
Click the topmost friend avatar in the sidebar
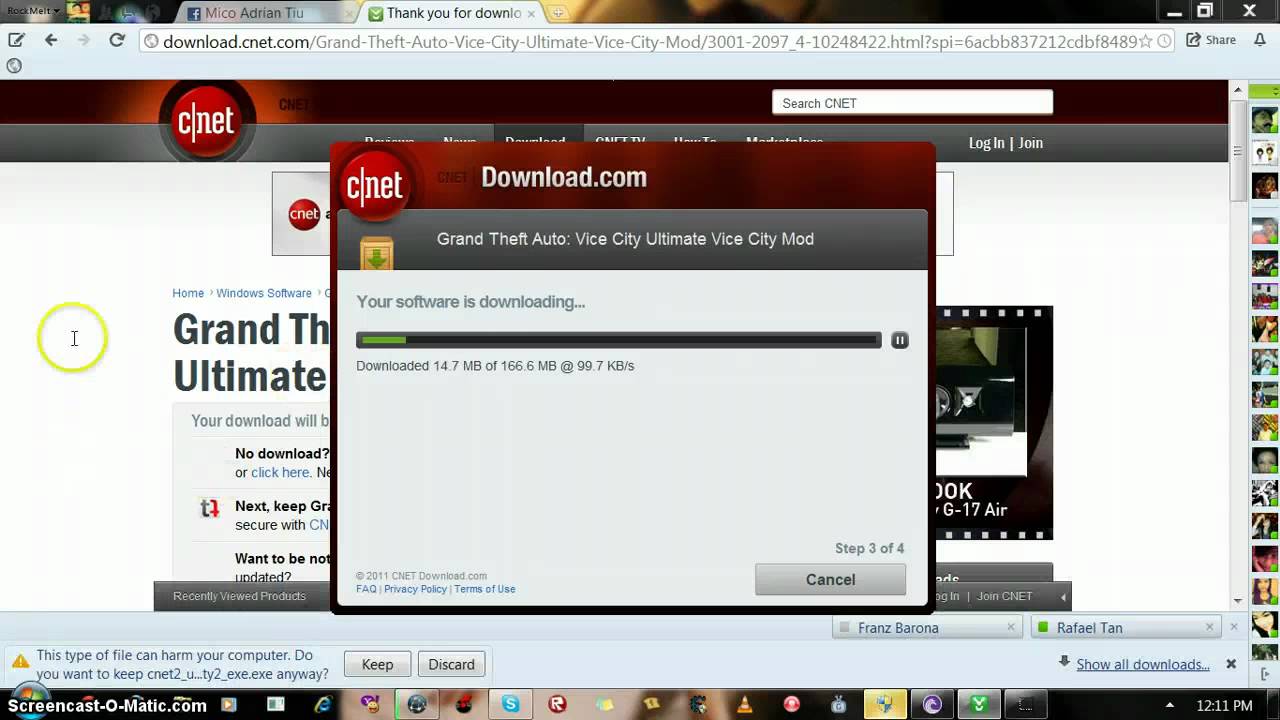pyautogui.click(x=1265, y=121)
